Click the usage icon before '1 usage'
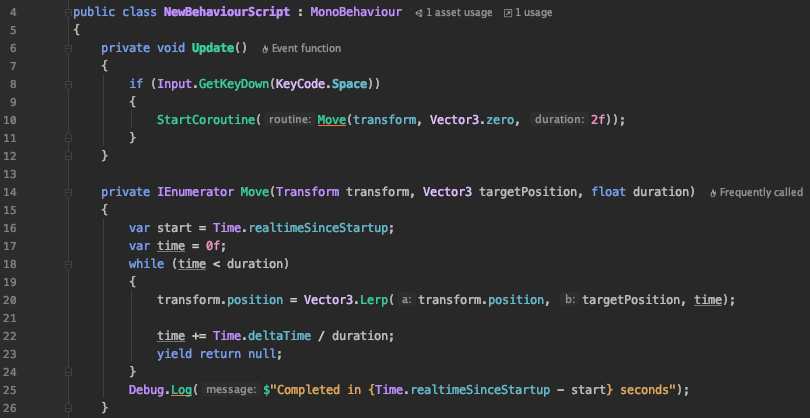The width and height of the screenshot is (810, 418). (x=508, y=13)
